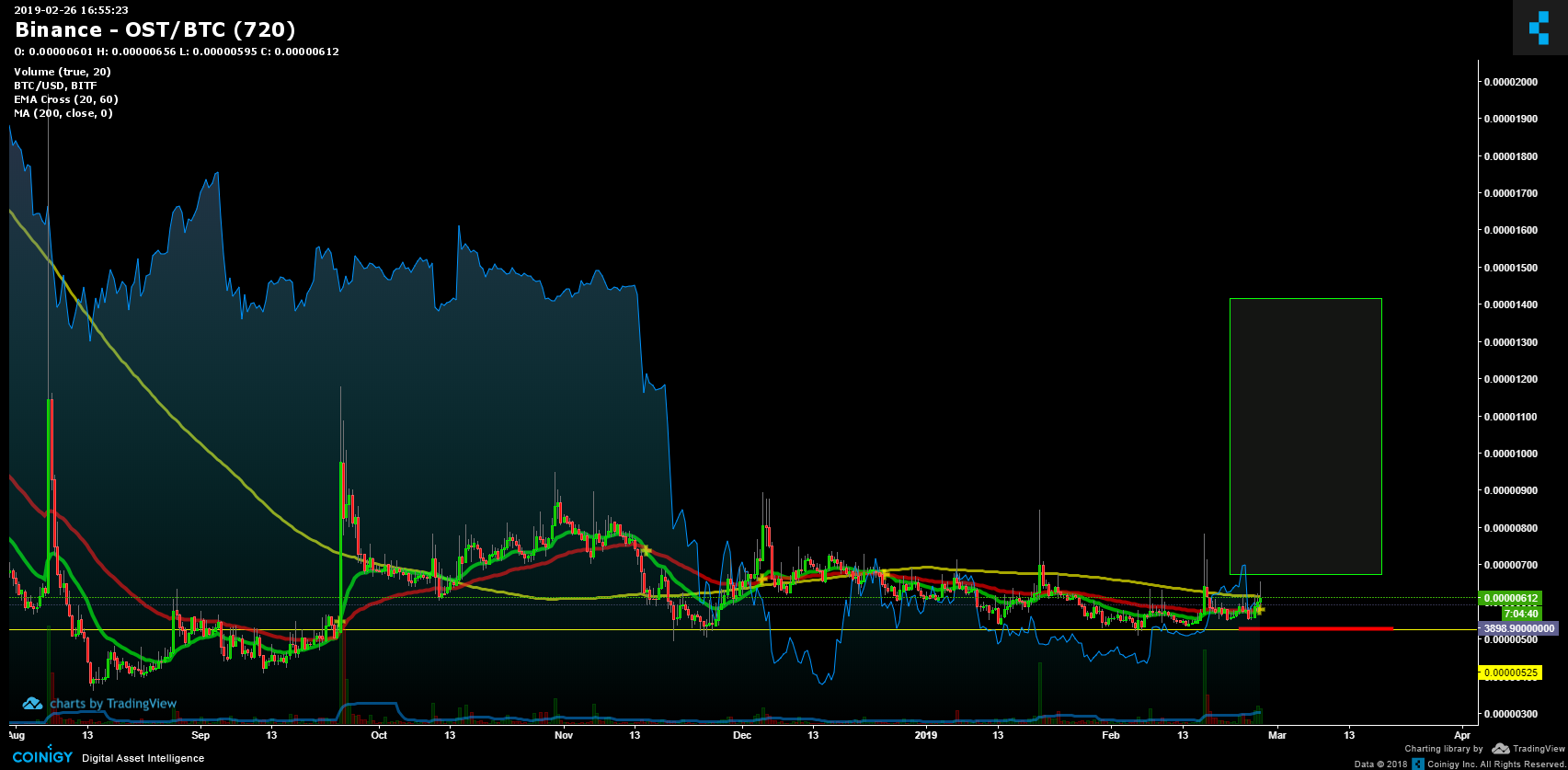Select the 'MA (200, close, 0)' indicator label

tap(63, 113)
